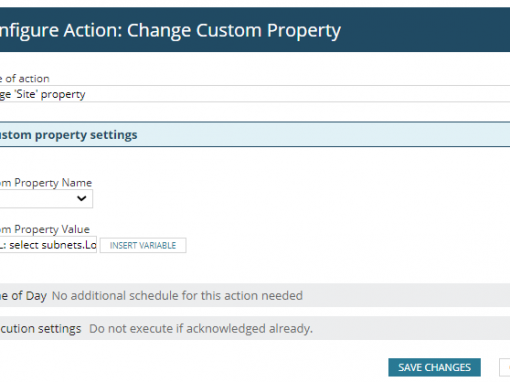Screen dimensions: 510x382
Task: Focus the Name of action text field
Action: [x=255, y=94]
